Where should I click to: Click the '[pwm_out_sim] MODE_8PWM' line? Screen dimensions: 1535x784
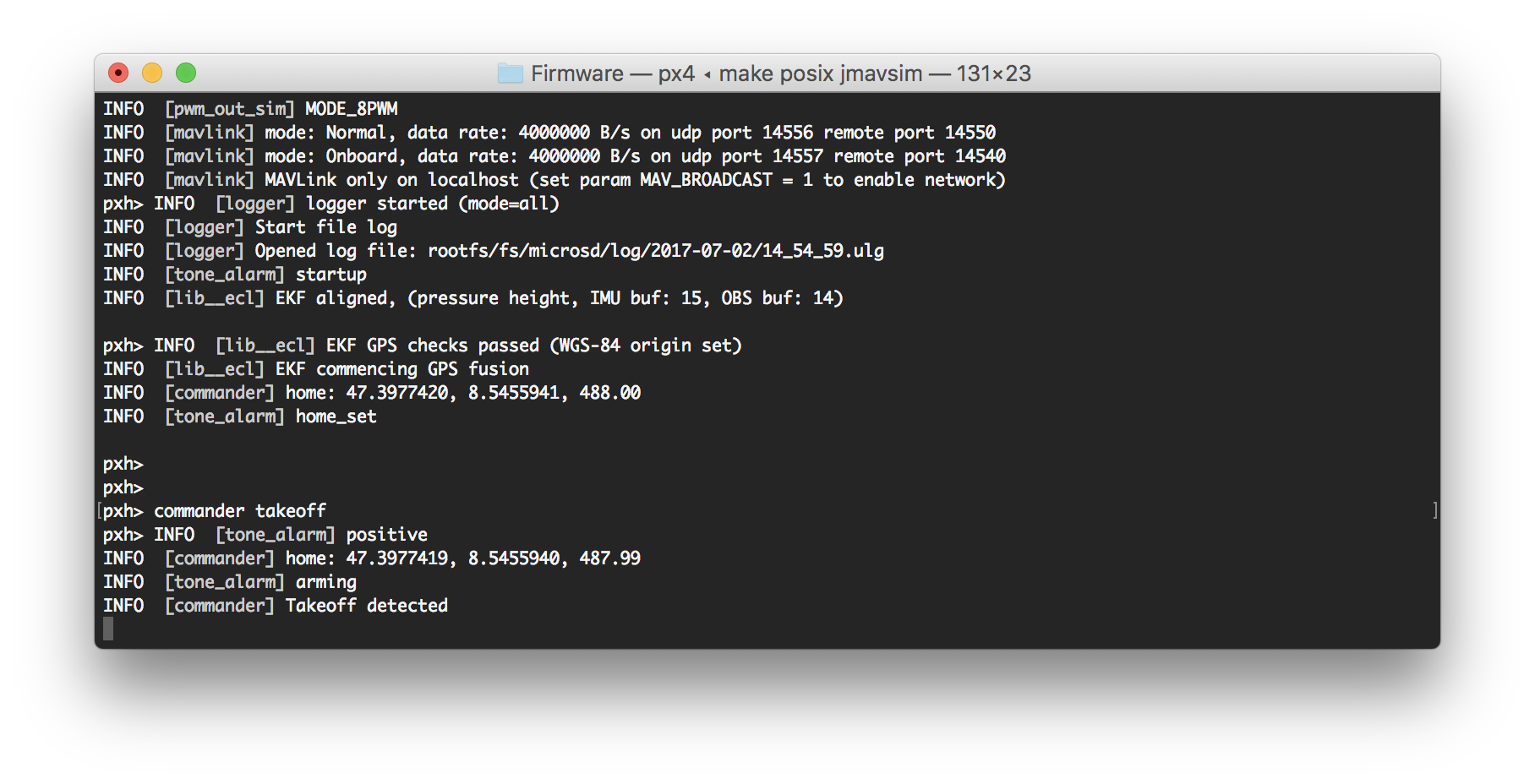pyautogui.click(x=281, y=109)
